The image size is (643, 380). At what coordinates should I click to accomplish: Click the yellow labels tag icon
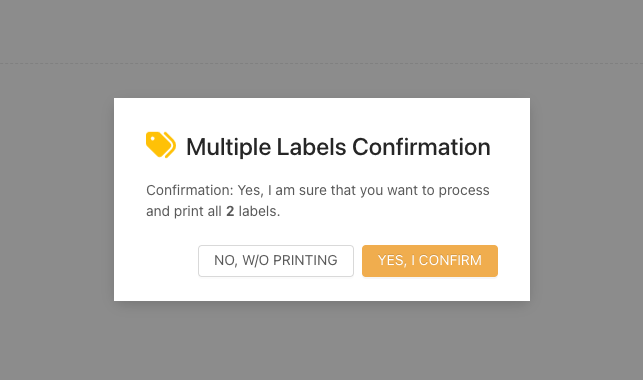(161, 145)
